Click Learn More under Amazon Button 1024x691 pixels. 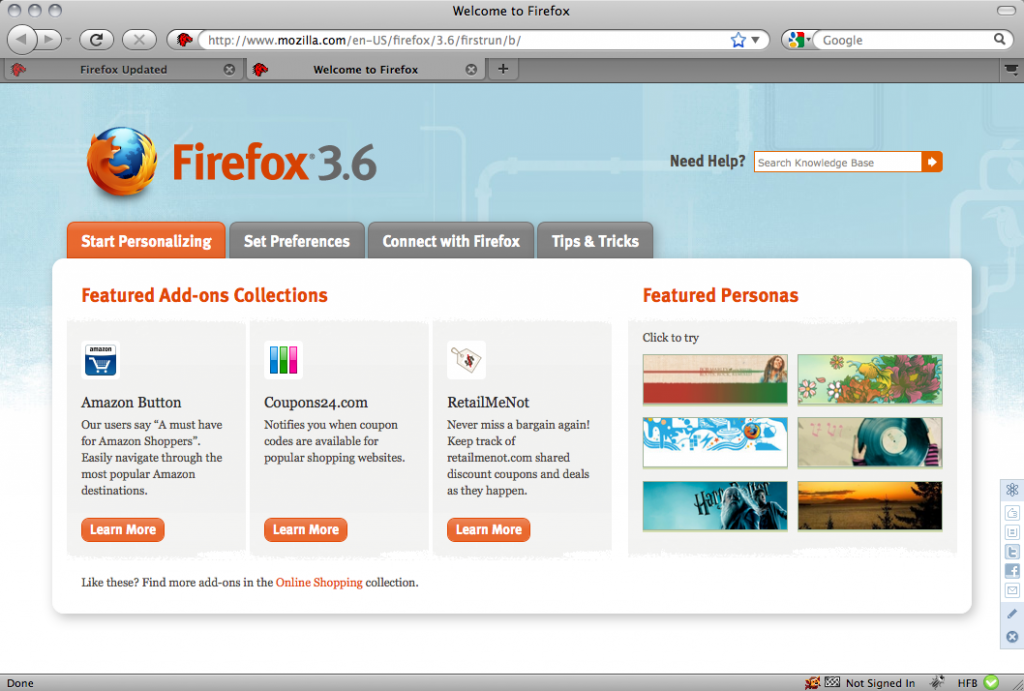pos(123,530)
